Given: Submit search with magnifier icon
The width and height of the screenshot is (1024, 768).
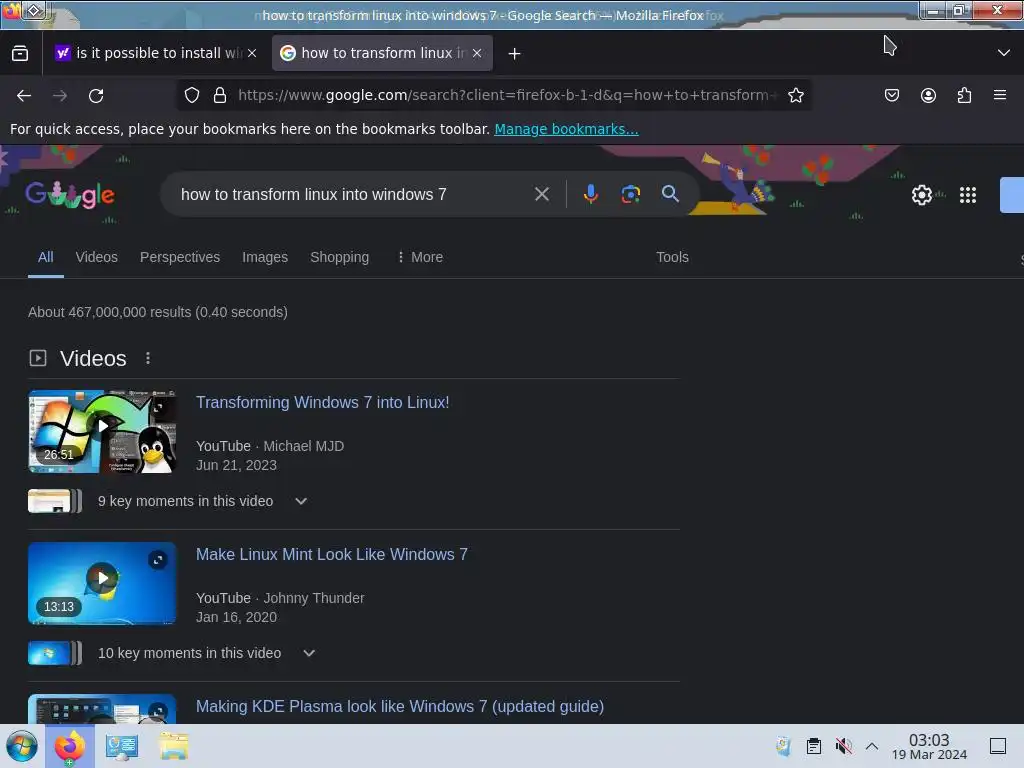Looking at the screenshot, I should (x=670, y=194).
